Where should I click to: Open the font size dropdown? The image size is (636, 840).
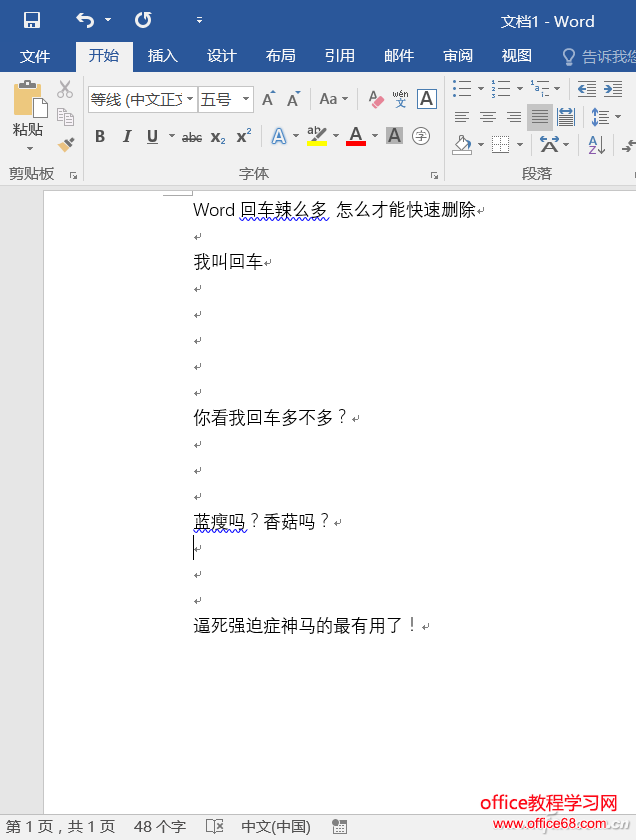[x=246, y=99]
